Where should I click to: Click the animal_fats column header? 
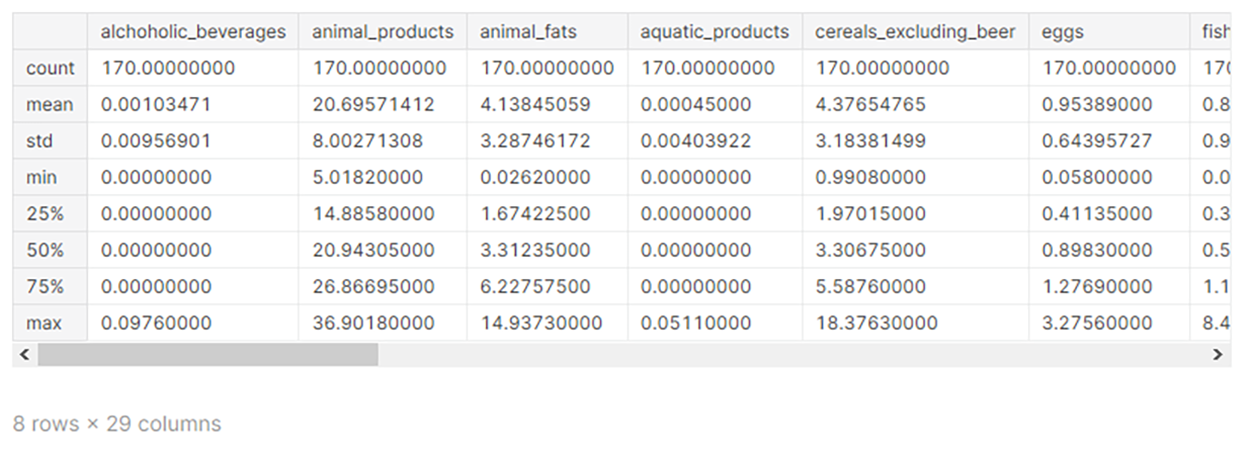(x=546, y=32)
